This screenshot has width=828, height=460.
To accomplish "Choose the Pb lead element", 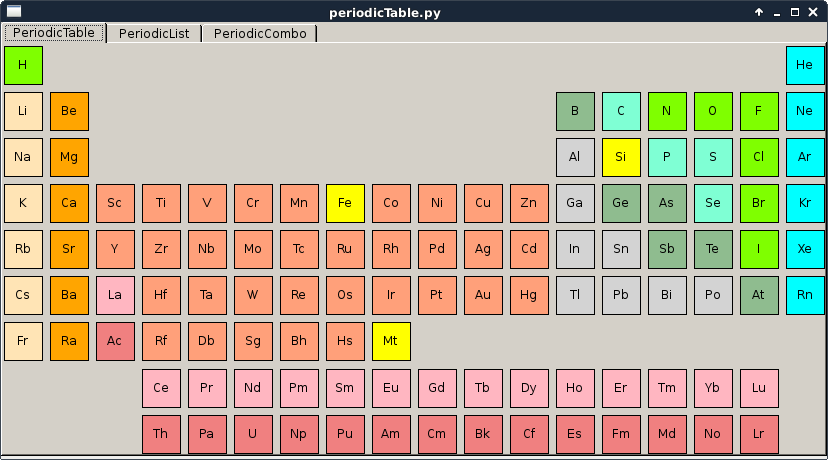I will (x=621, y=295).
